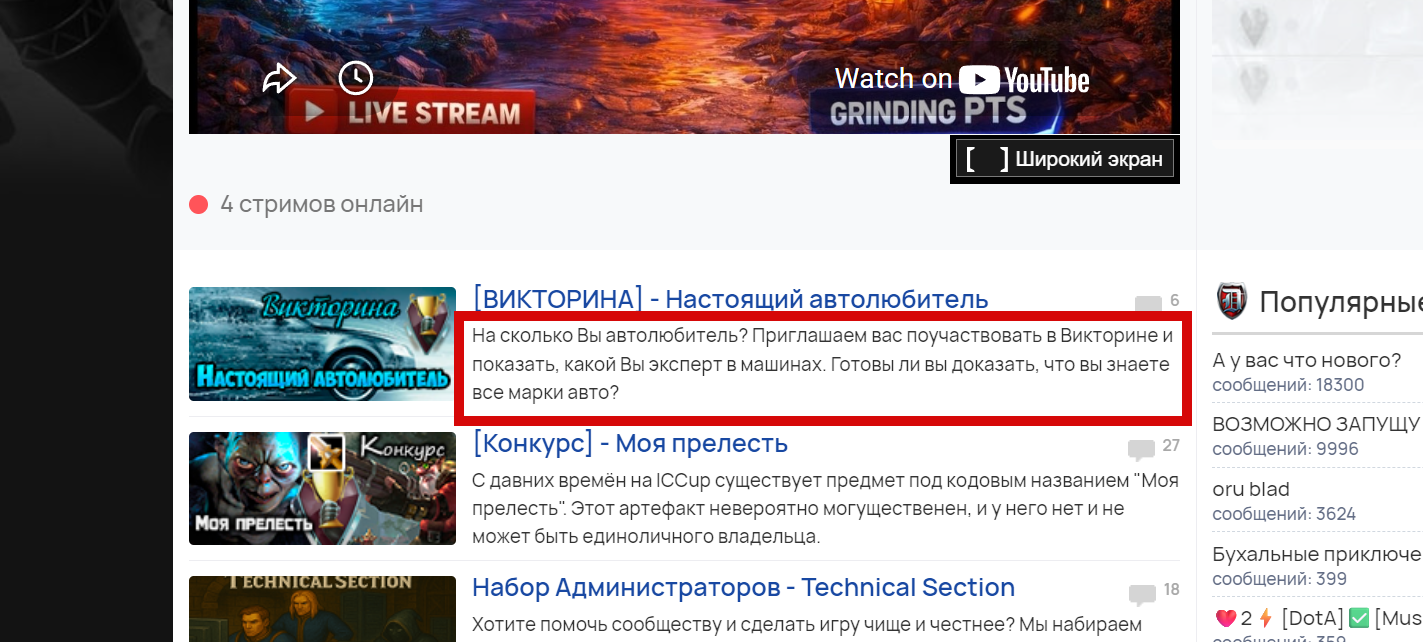Screen dimensions: 1423x642
Task: Click сообщений: 3624 message count
Action: 1284,514
